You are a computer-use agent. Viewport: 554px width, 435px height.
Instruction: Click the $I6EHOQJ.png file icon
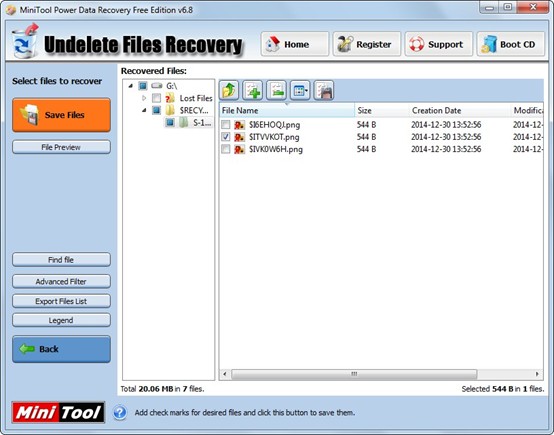(x=240, y=125)
